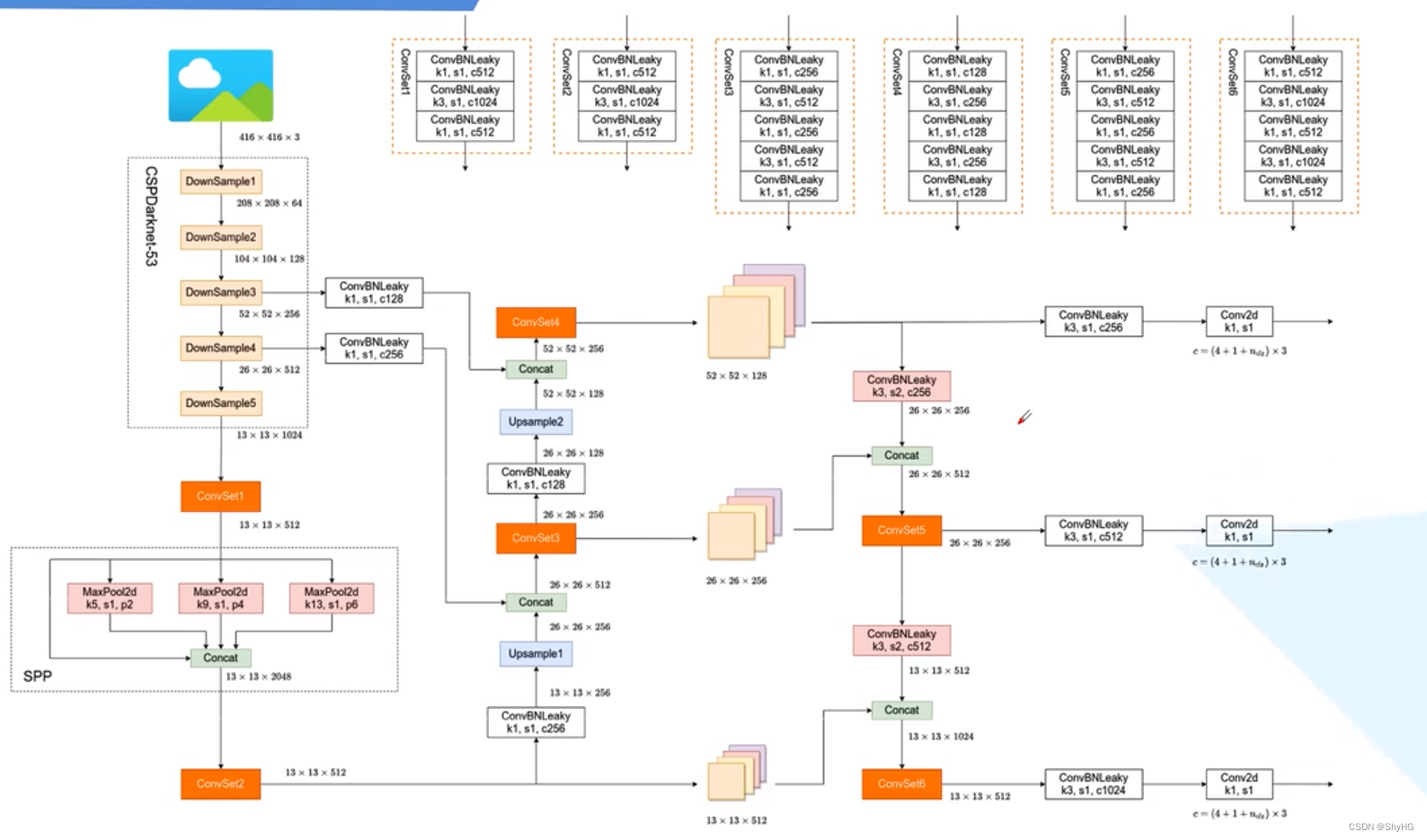Click the Concat block directly above ConvSet5
The width and height of the screenshot is (1427, 840).
(901, 455)
